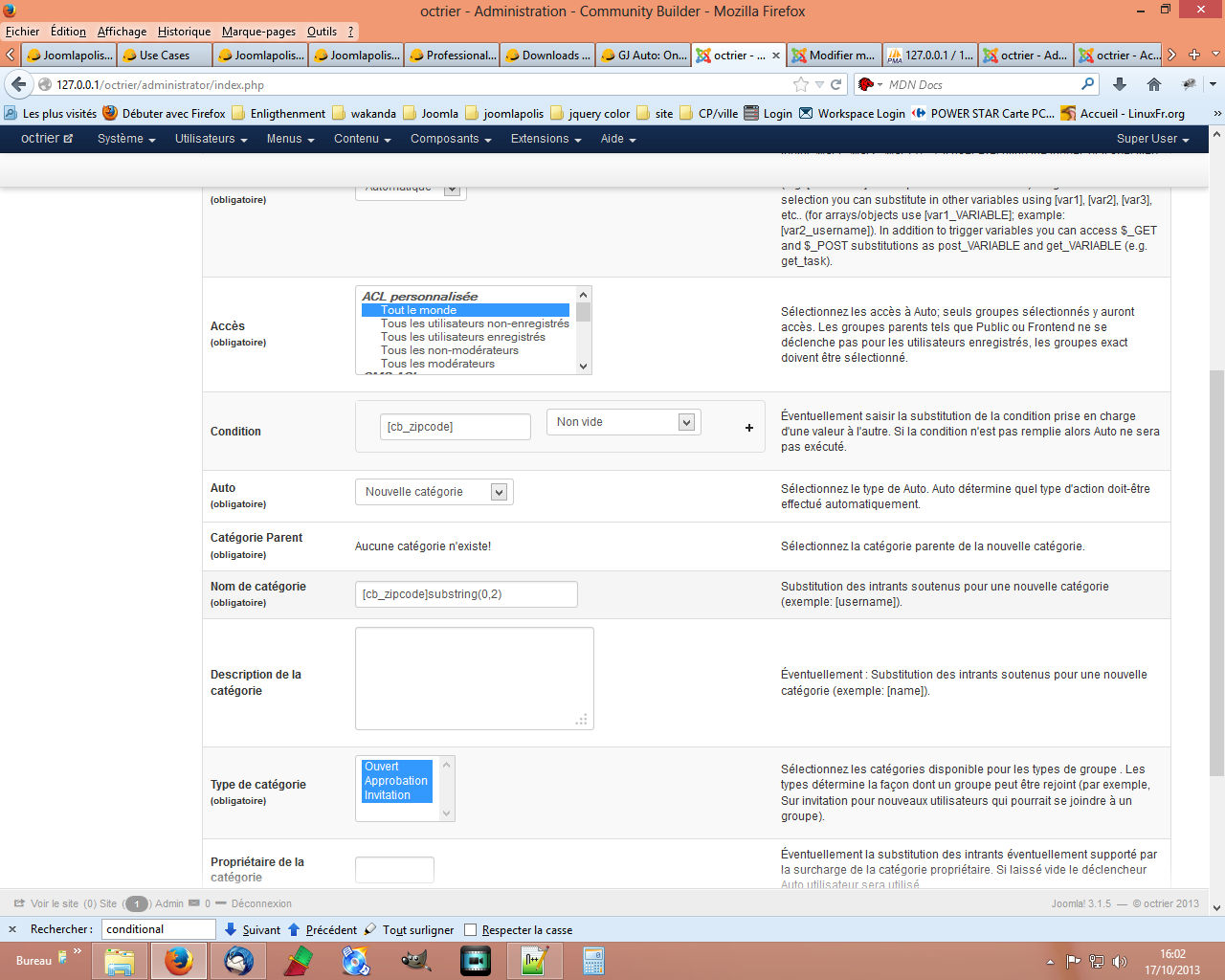Viewport: 1225px width, 980px height.
Task: Open the Nouvelle catégorie Auto dropdown
Action: pyautogui.click(x=434, y=492)
